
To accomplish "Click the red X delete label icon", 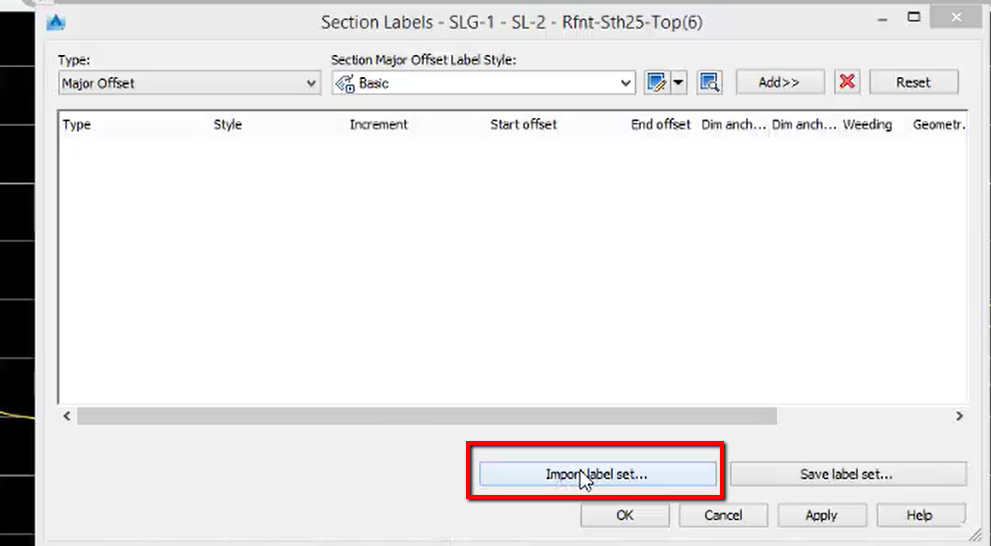I will click(x=847, y=83).
